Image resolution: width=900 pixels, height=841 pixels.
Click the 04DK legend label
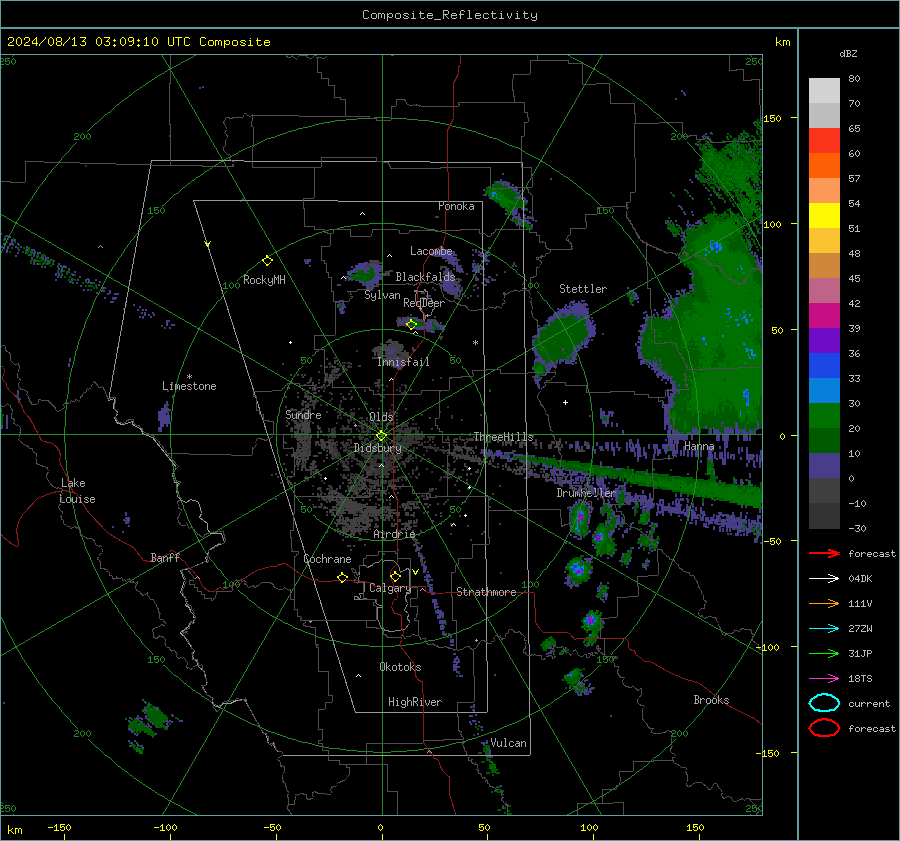pyautogui.click(x=860, y=579)
